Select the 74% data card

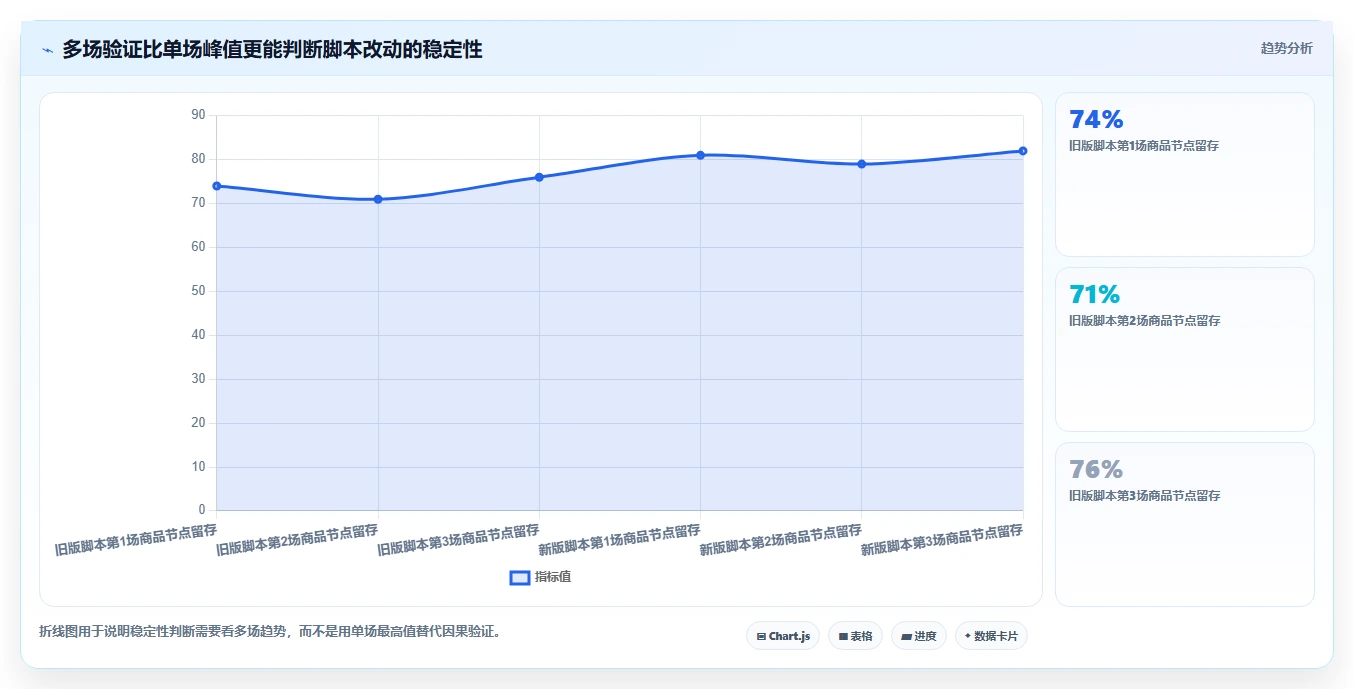(1185, 175)
